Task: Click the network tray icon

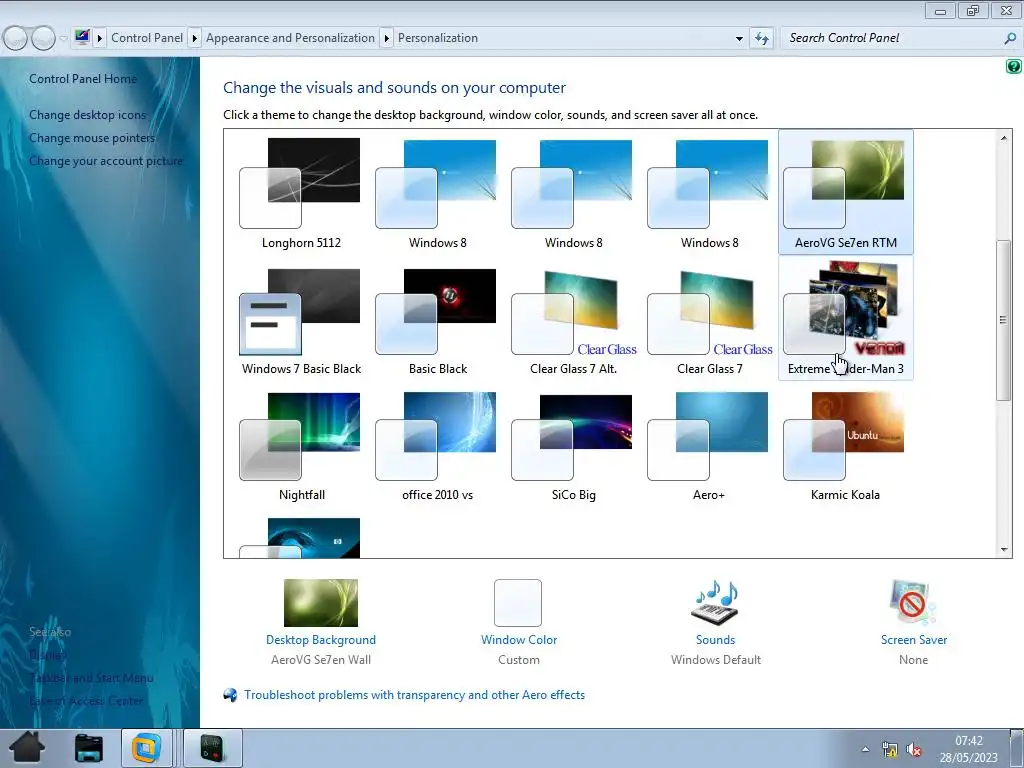Action: pos(889,749)
